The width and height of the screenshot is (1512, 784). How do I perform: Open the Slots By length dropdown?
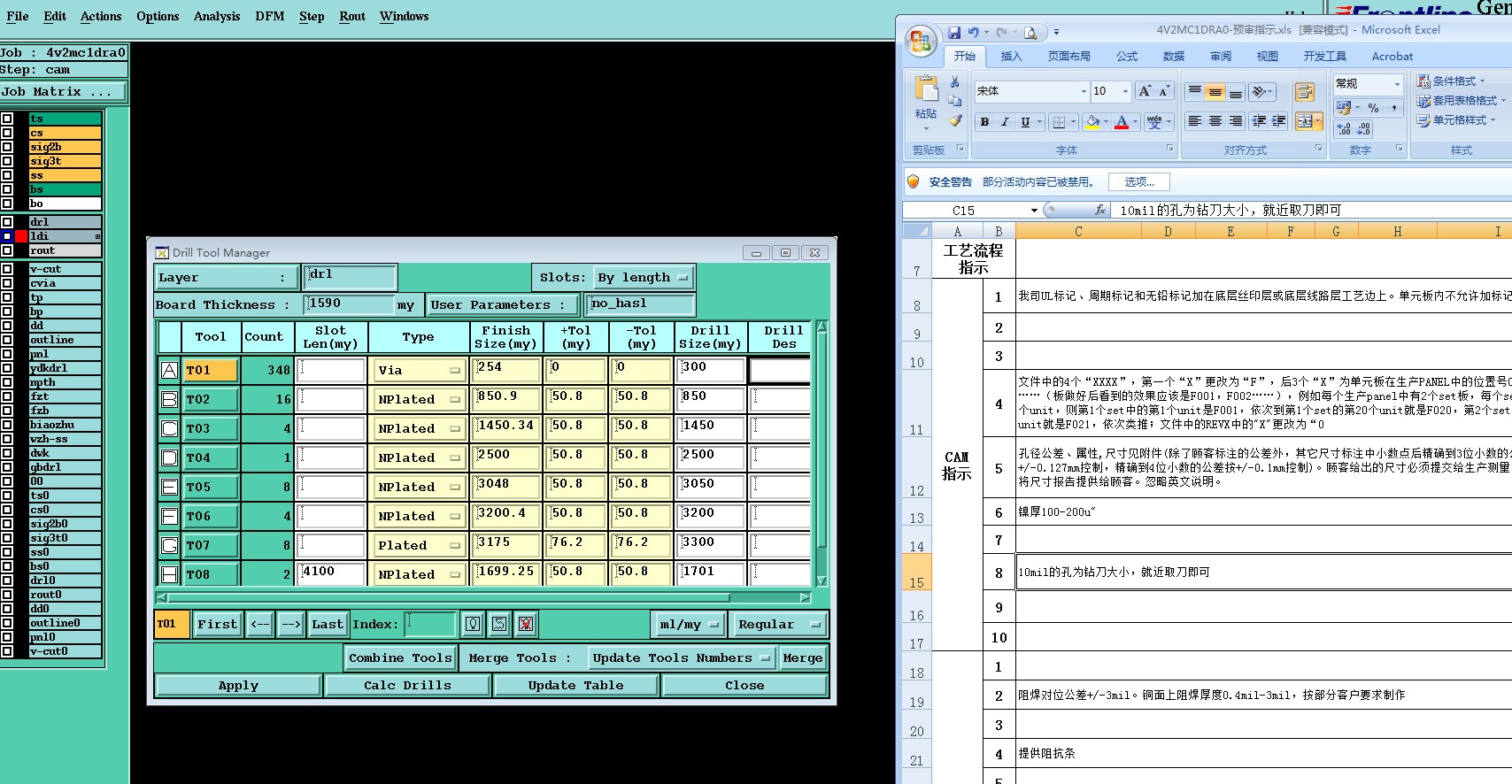pos(644,277)
